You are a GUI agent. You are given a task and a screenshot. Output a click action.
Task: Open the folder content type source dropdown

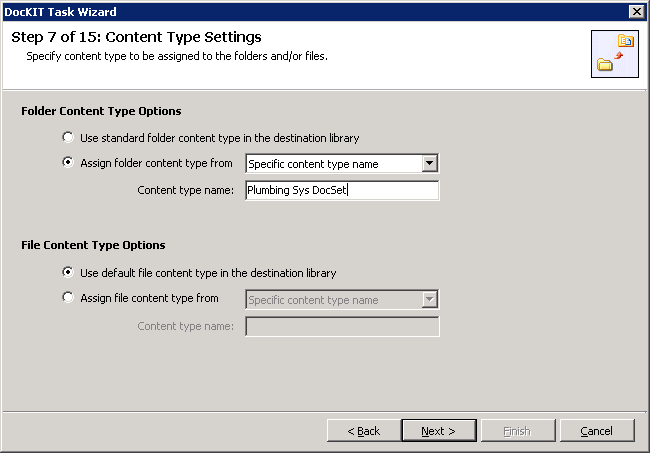pyautogui.click(x=429, y=164)
